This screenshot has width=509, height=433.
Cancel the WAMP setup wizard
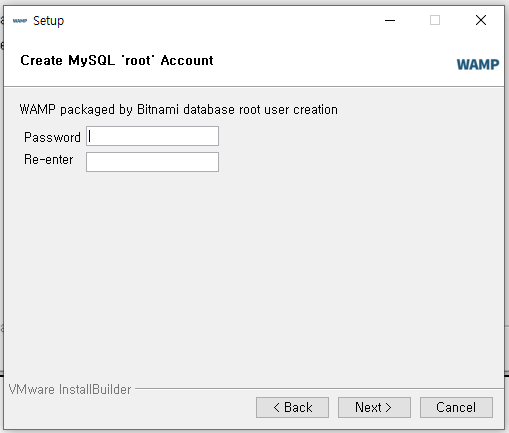[456, 407]
